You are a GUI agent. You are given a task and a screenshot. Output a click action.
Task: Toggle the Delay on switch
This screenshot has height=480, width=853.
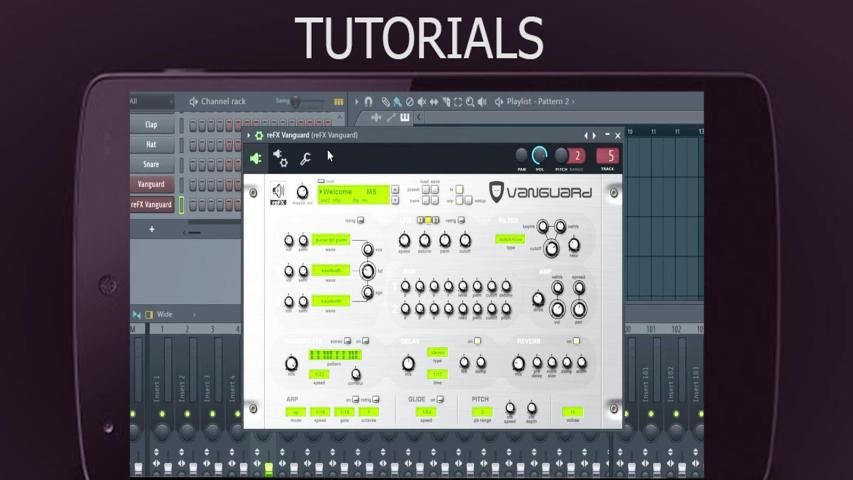coord(477,341)
